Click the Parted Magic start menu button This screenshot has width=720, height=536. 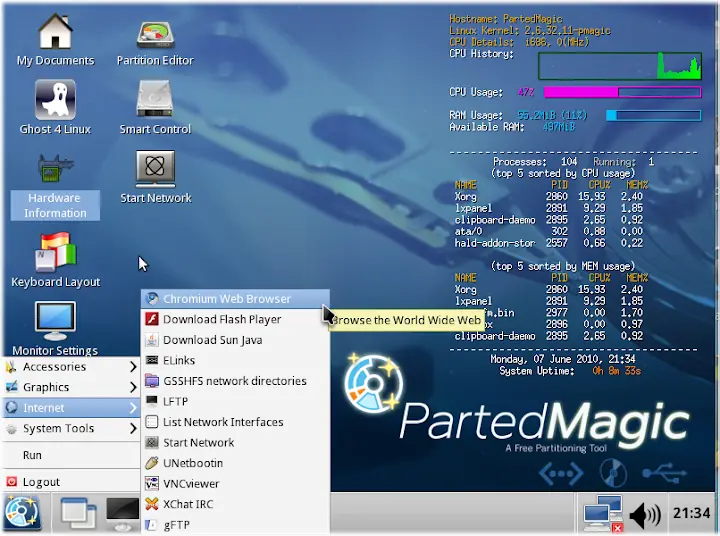pyautogui.click(x=22, y=513)
